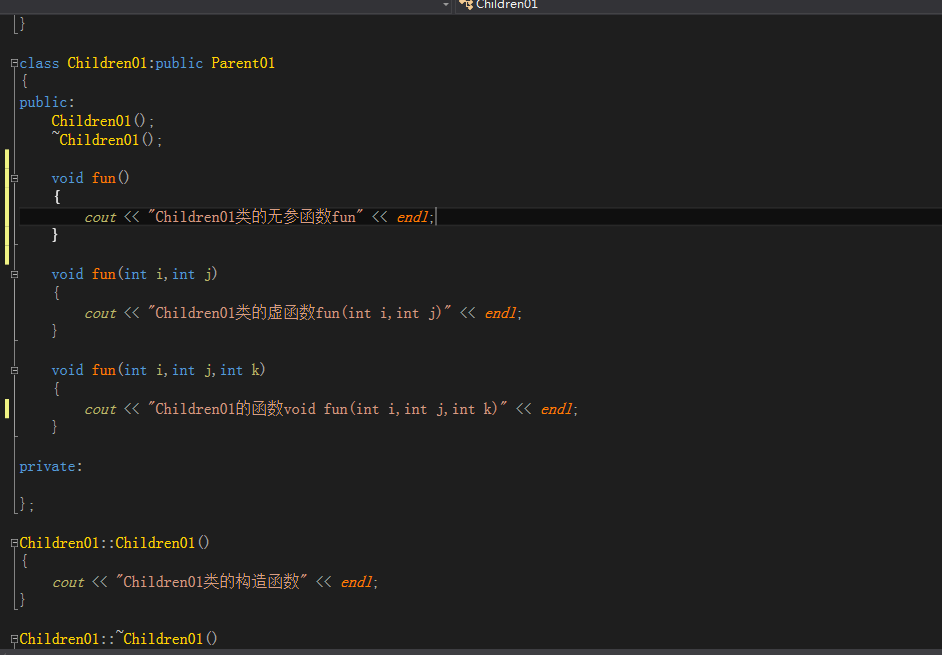Screen dimensions: 942x655
Task: Click endl on the 虚函数fun line
Action: [500, 313]
